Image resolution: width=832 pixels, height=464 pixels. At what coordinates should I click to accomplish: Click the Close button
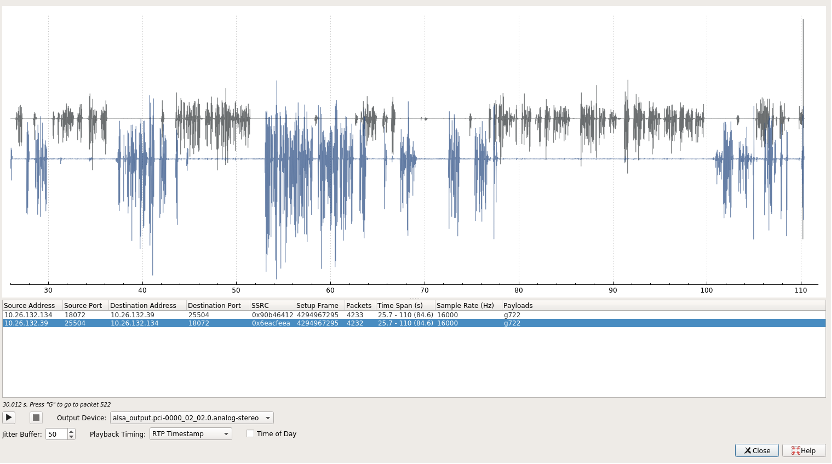[x=755, y=450]
